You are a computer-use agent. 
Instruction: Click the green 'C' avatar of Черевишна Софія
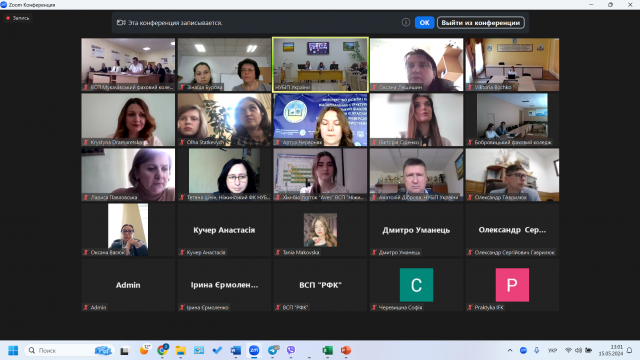(416, 285)
